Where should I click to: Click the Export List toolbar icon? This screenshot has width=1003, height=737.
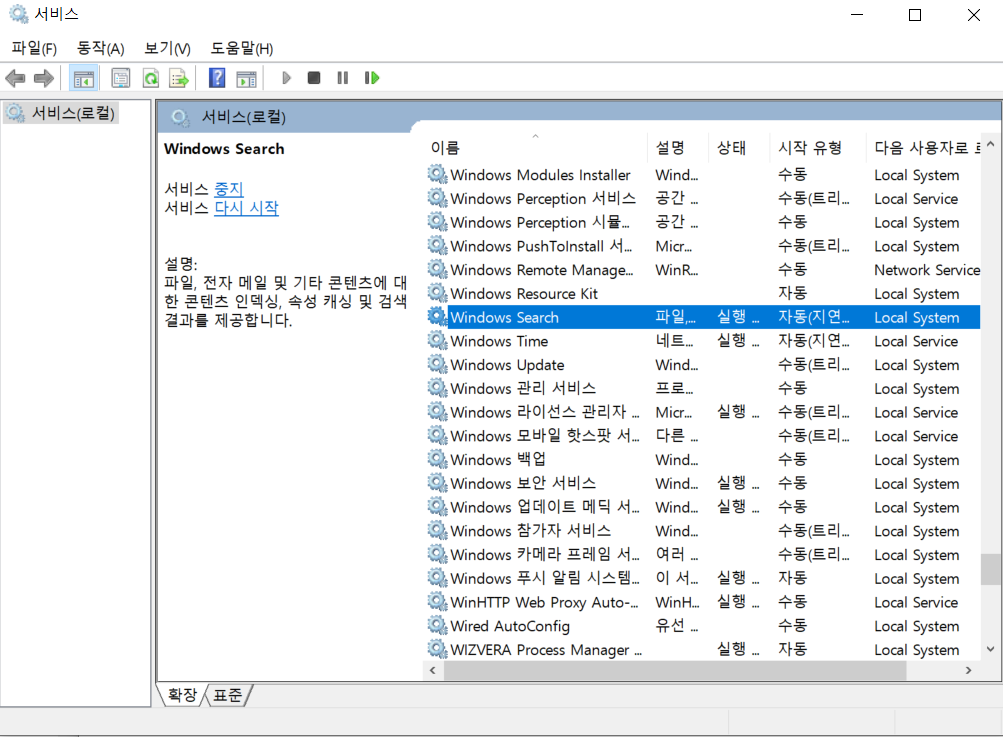click(178, 78)
